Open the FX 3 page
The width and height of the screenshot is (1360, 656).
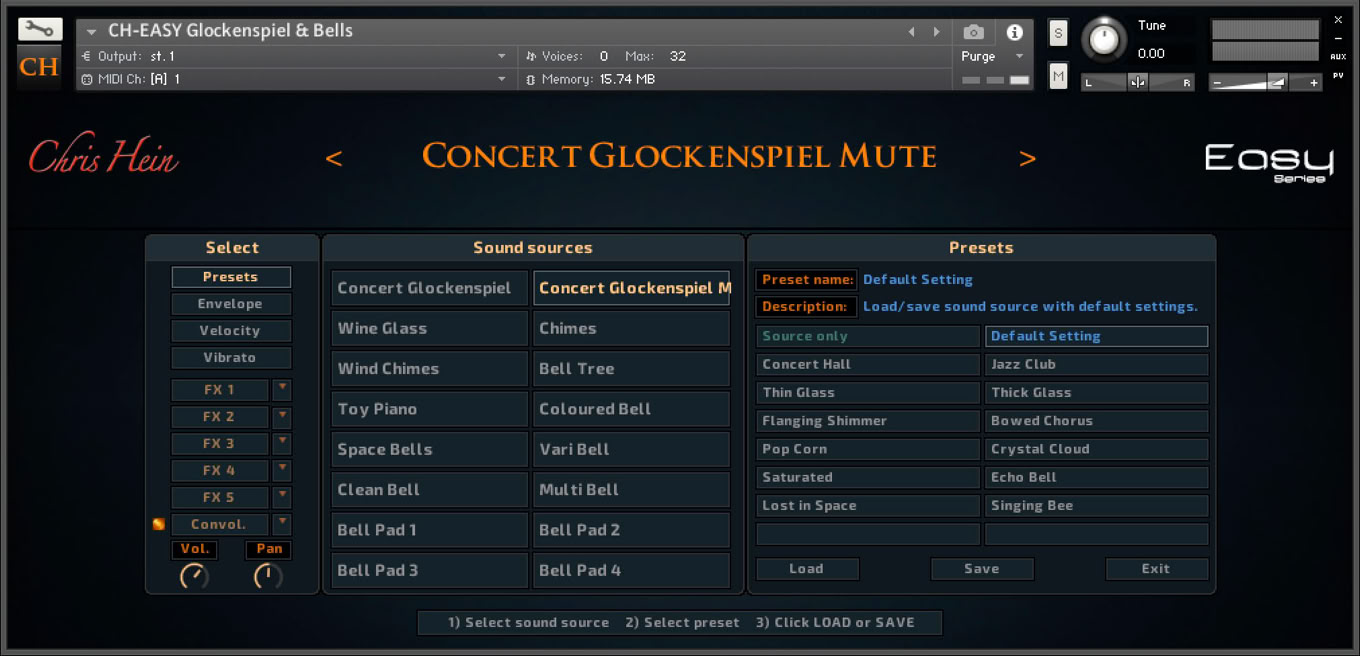[220, 443]
